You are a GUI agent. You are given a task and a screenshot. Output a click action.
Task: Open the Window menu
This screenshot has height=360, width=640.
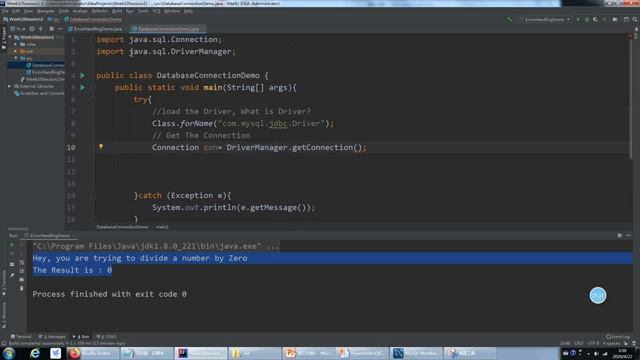click(172, 11)
